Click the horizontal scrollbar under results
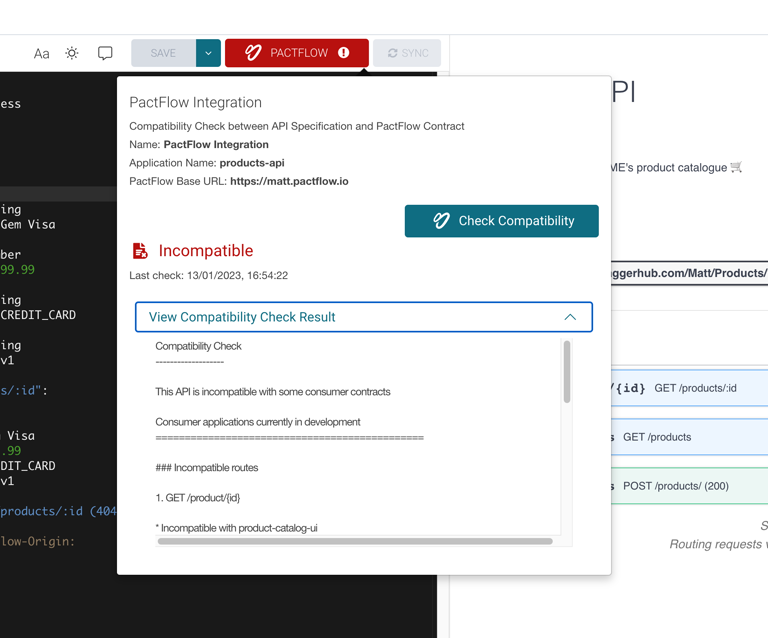Screen dimensions: 768x638 (355, 541)
